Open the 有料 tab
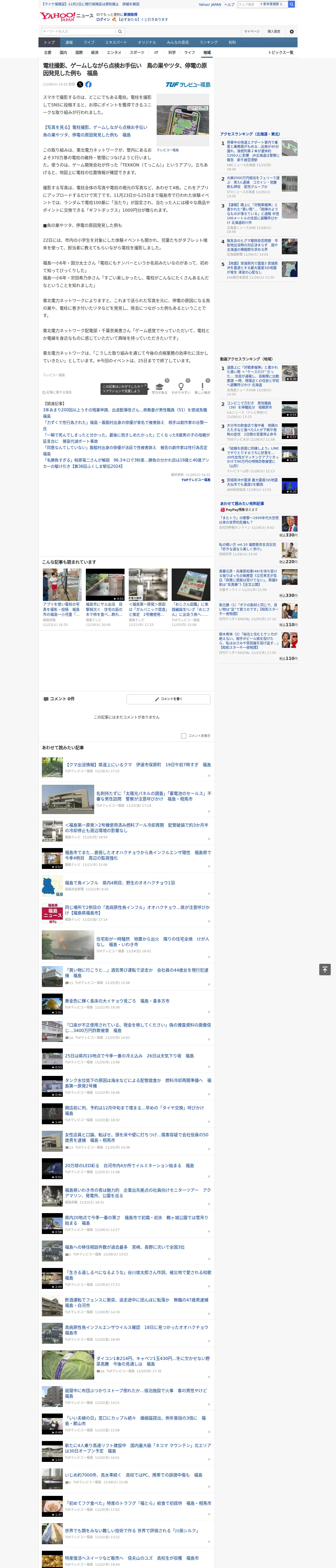The image size is (336, 1568). [232, 42]
